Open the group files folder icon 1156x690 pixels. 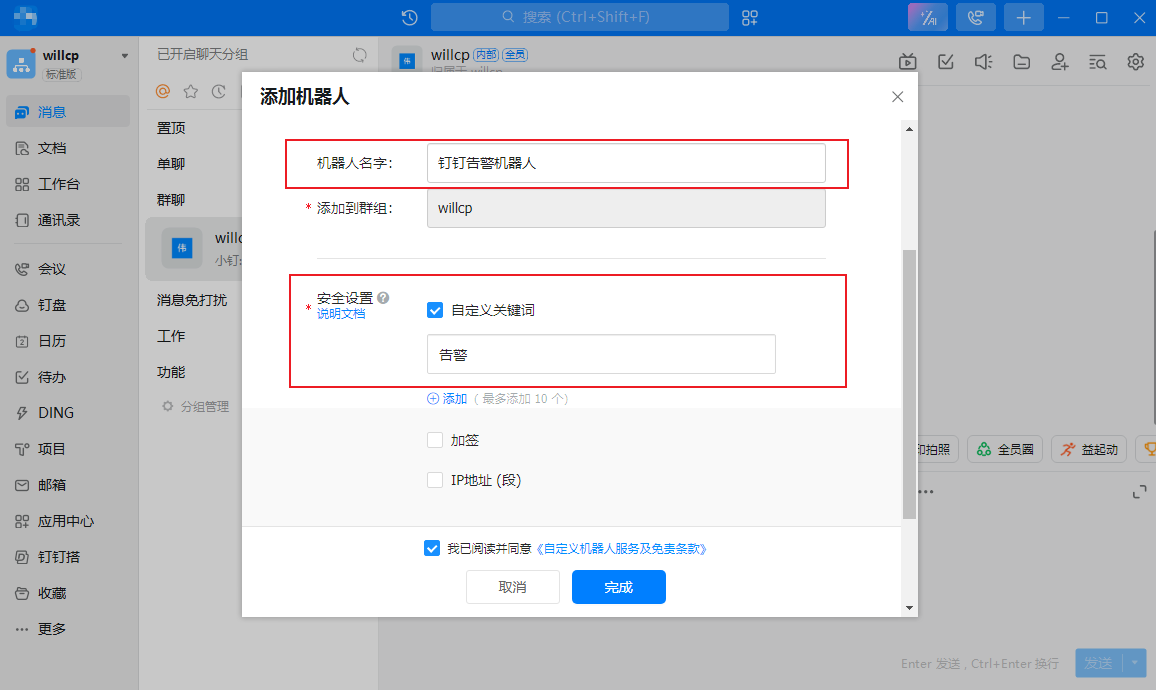click(1022, 62)
